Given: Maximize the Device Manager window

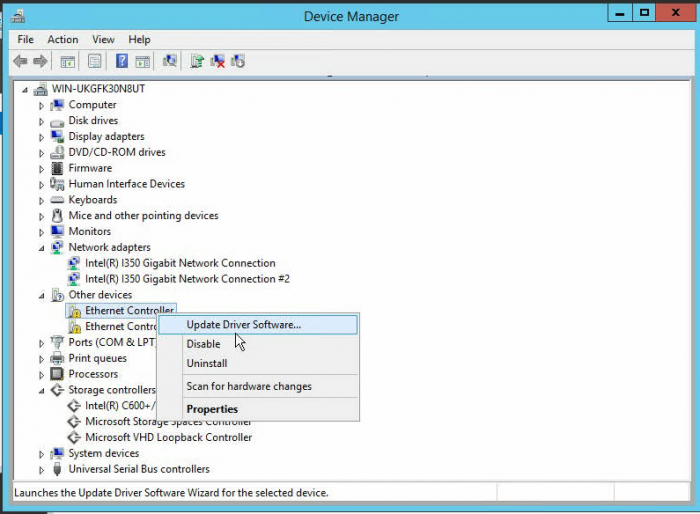Looking at the screenshot, I should pos(644,13).
